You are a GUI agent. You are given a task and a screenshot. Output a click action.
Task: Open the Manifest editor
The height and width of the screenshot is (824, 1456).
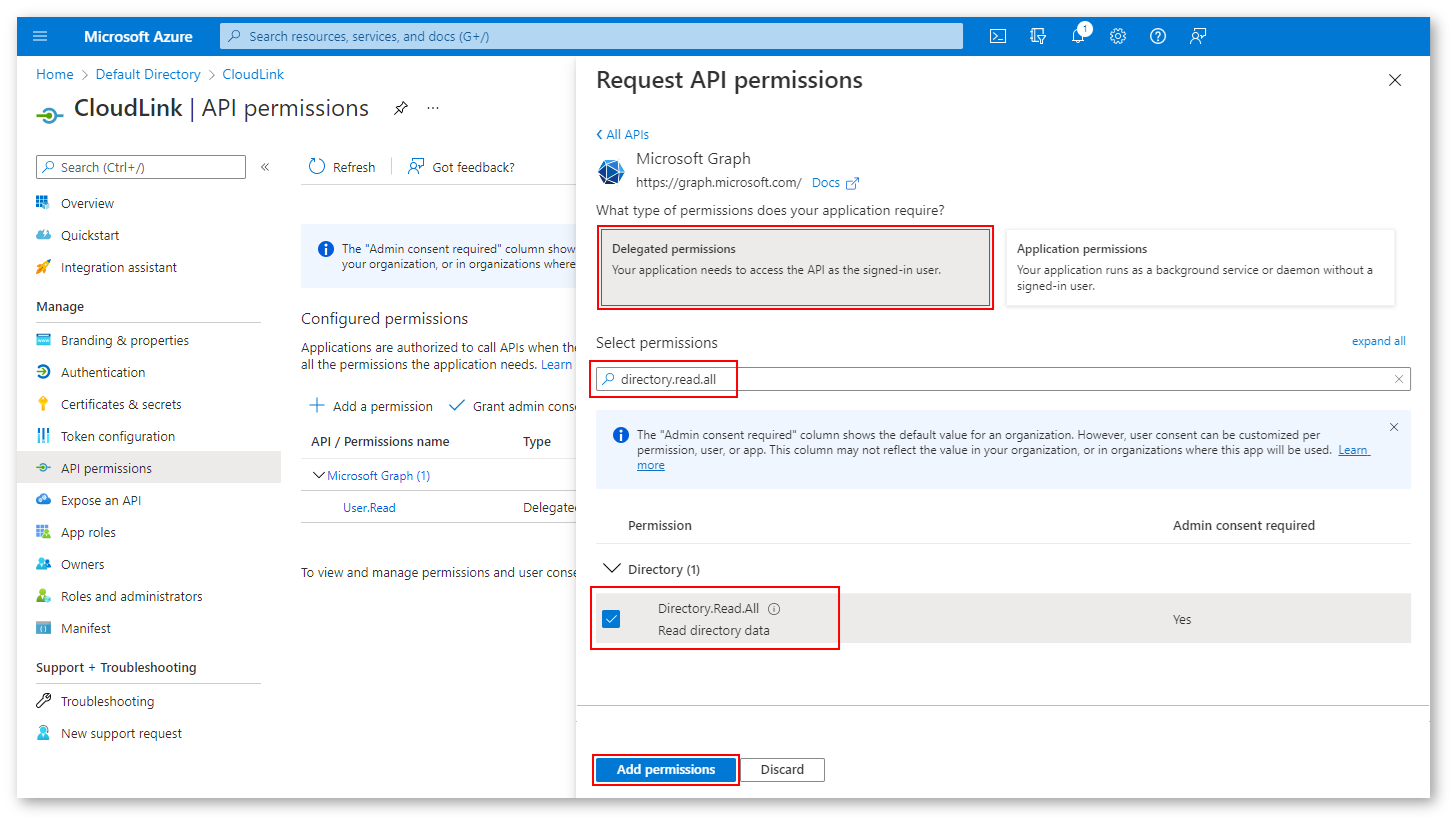tap(85, 628)
